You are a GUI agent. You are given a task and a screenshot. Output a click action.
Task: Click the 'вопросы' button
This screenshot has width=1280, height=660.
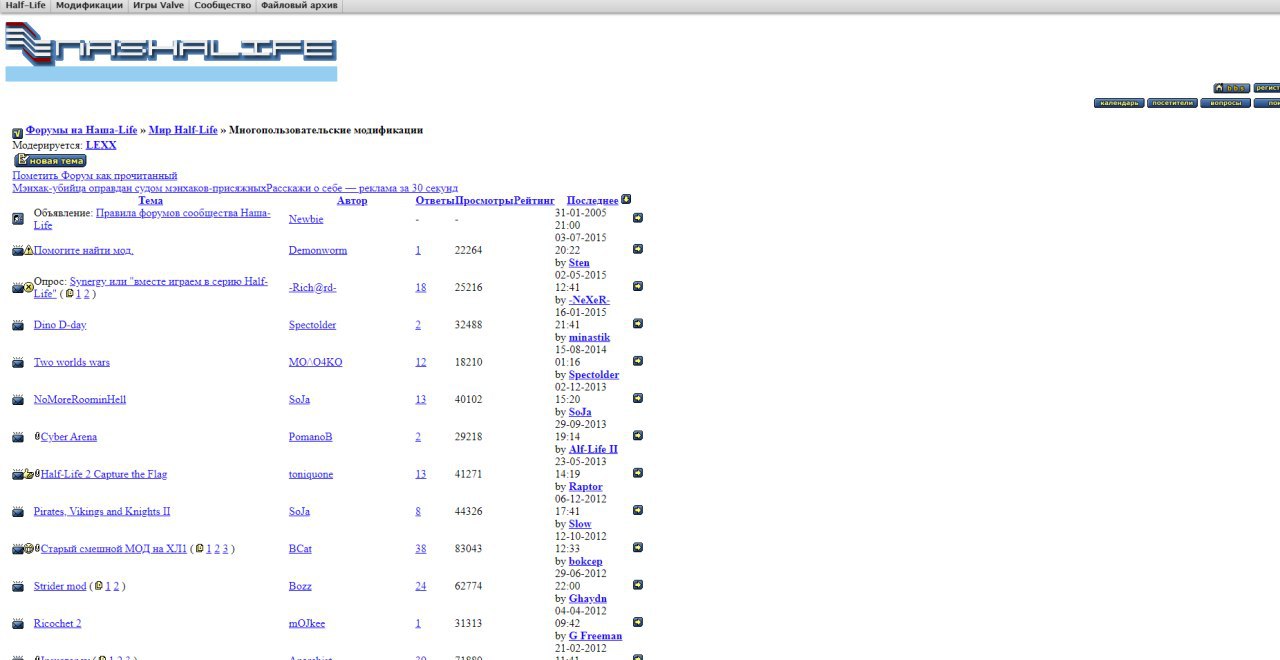coord(1226,103)
